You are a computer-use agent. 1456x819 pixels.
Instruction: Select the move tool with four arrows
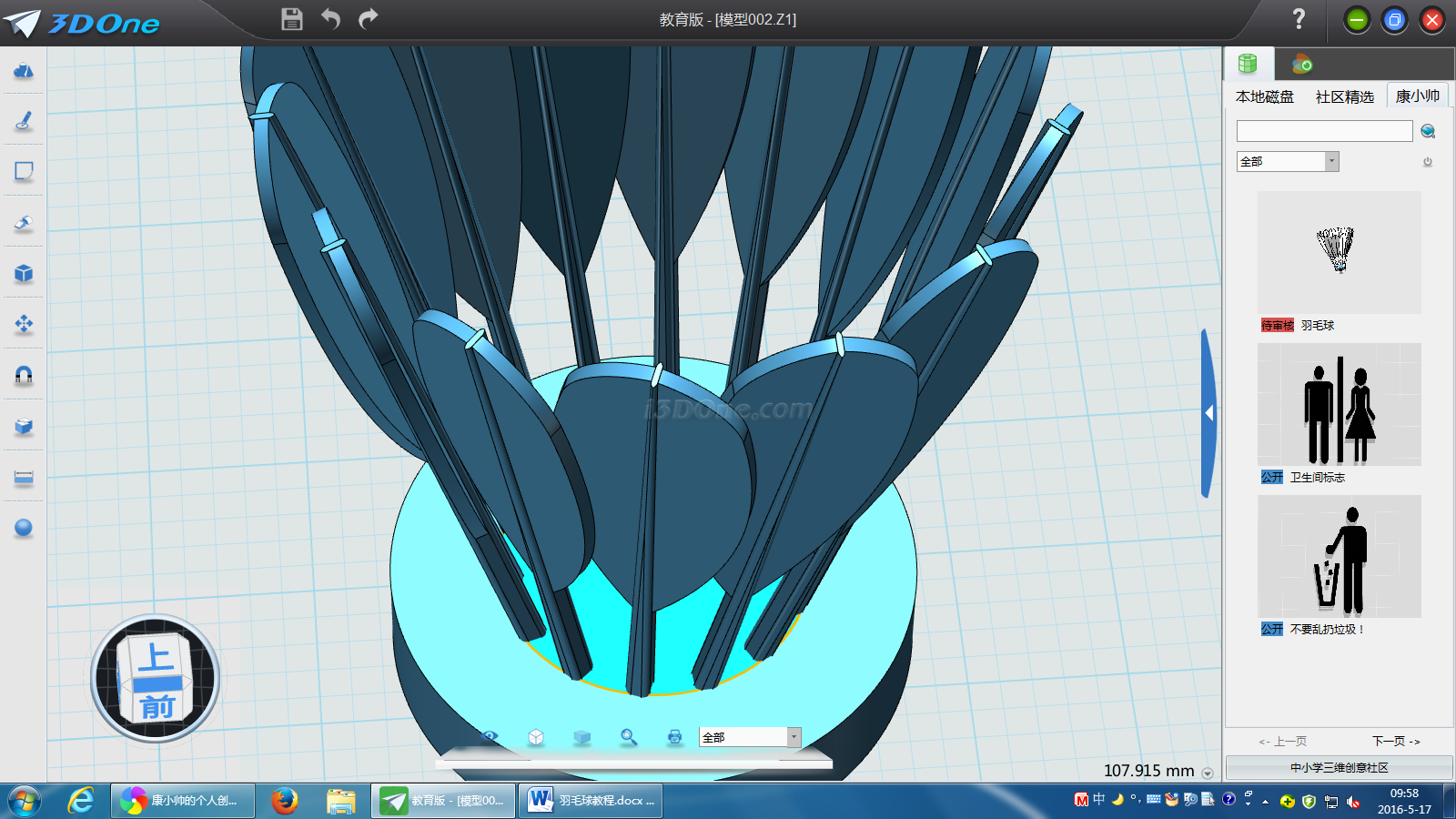click(24, 324)
